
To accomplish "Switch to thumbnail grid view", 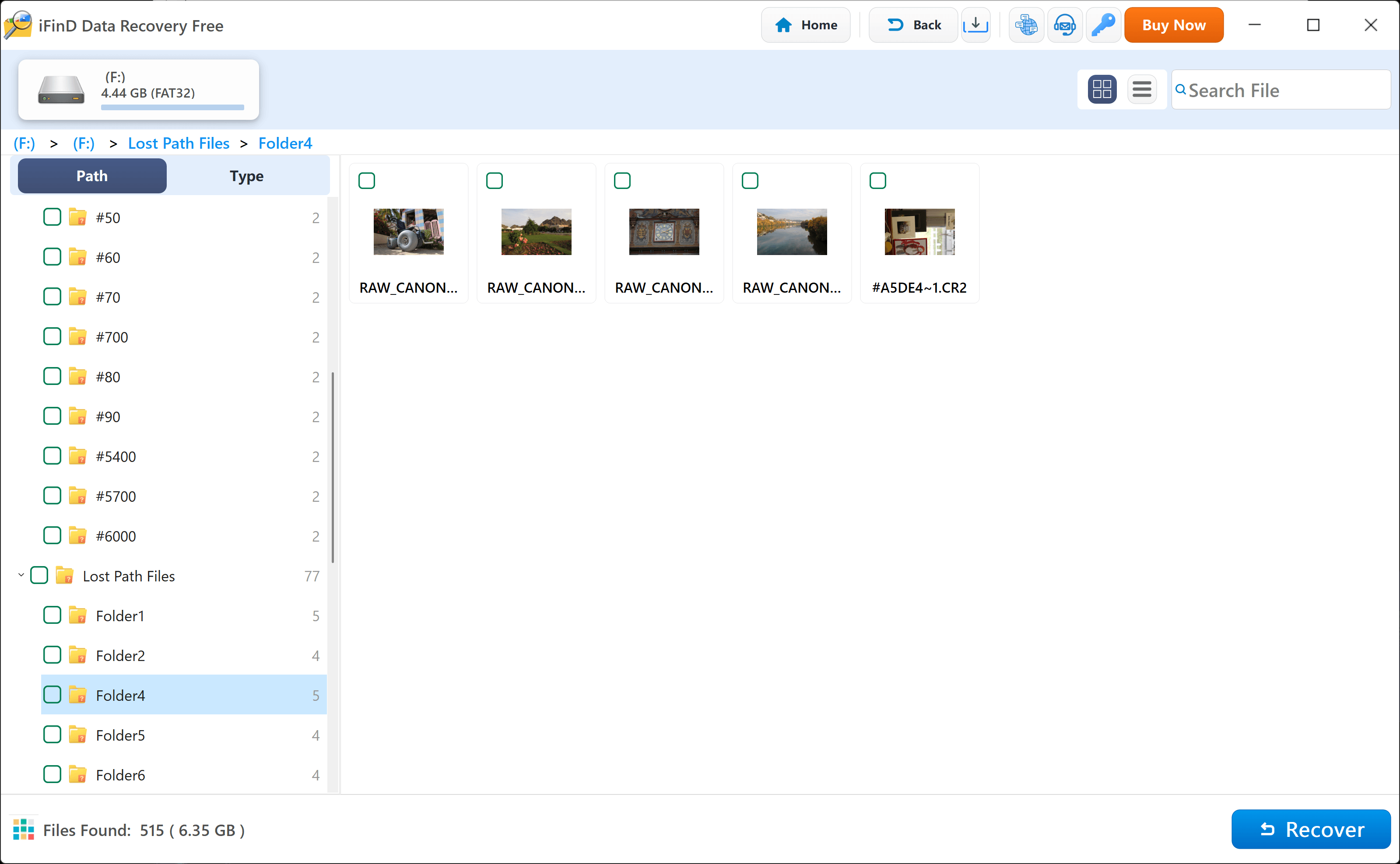I will pyautogui.click(x=1102, y=90).
